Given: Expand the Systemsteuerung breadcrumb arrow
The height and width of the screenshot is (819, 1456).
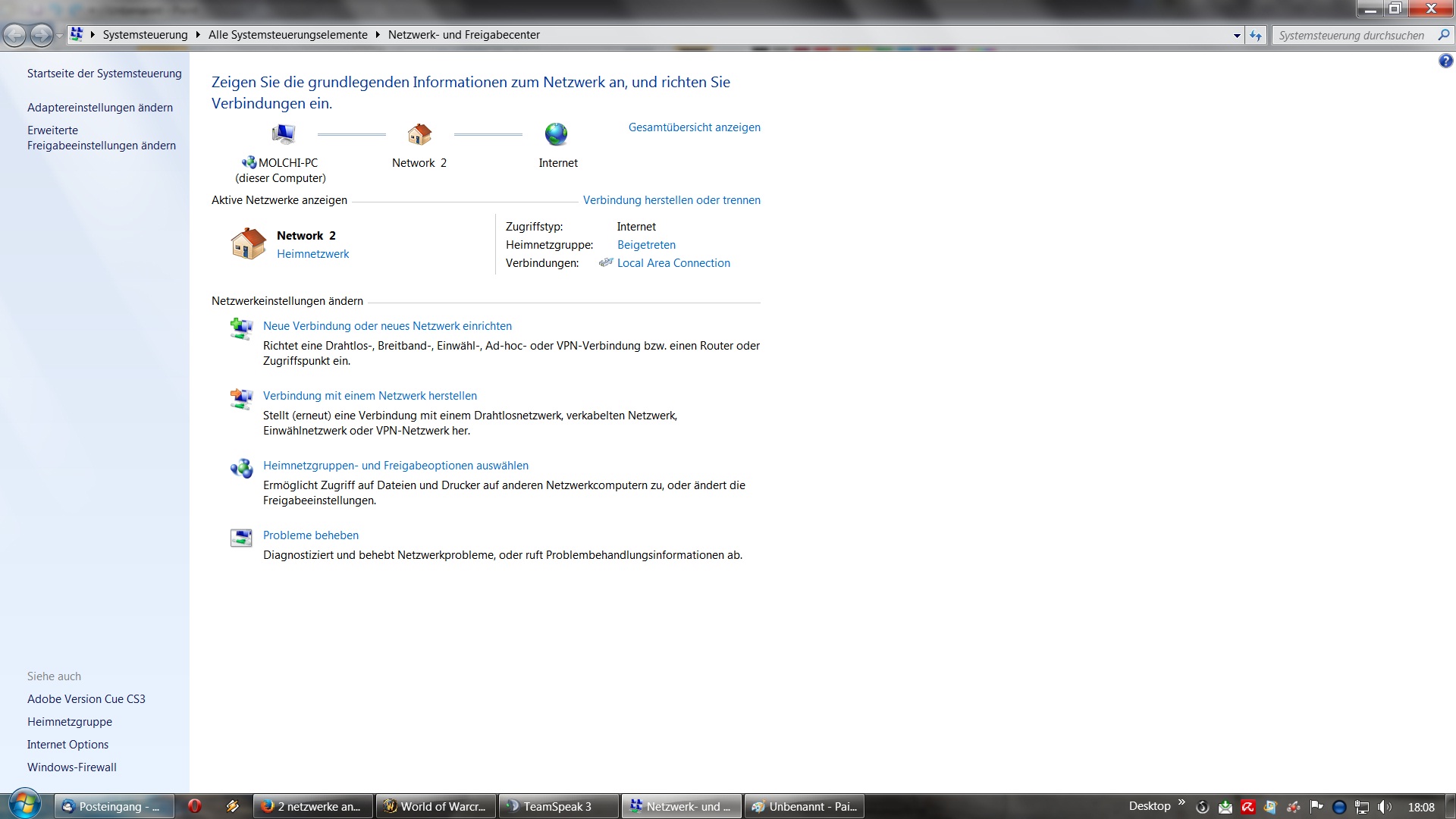Looking at the screenshot, I should point(198,35).
